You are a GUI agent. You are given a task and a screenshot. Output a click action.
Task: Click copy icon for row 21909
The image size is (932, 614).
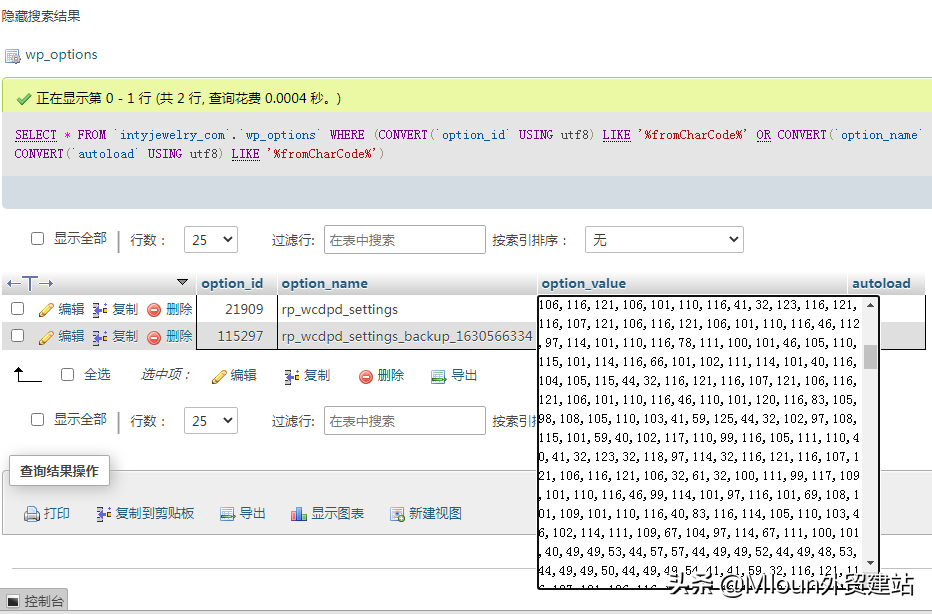click(100, 310)
